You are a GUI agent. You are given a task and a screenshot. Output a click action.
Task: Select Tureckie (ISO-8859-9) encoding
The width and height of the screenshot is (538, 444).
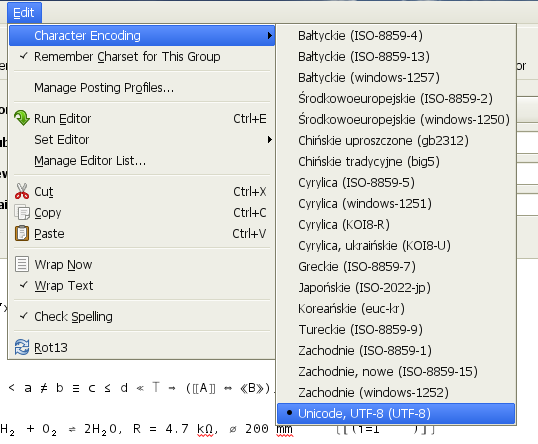[396, 329]
